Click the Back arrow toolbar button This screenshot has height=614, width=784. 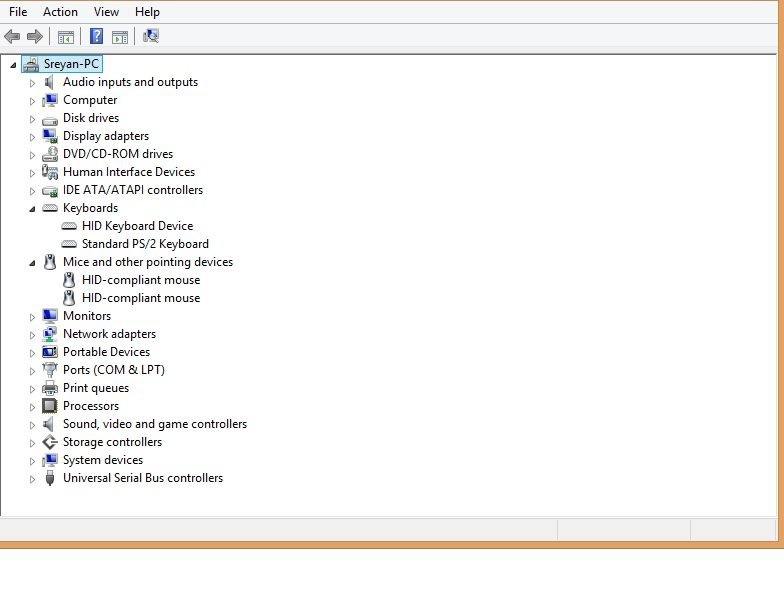pos(12,37)
